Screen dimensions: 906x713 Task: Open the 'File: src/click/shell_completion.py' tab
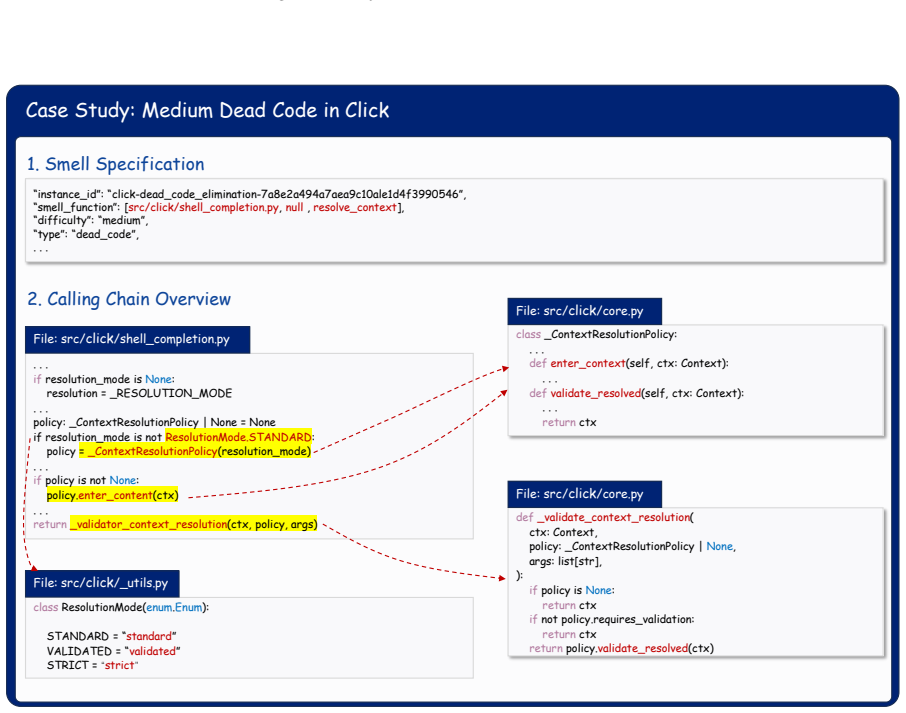click(x=138, y=339)
